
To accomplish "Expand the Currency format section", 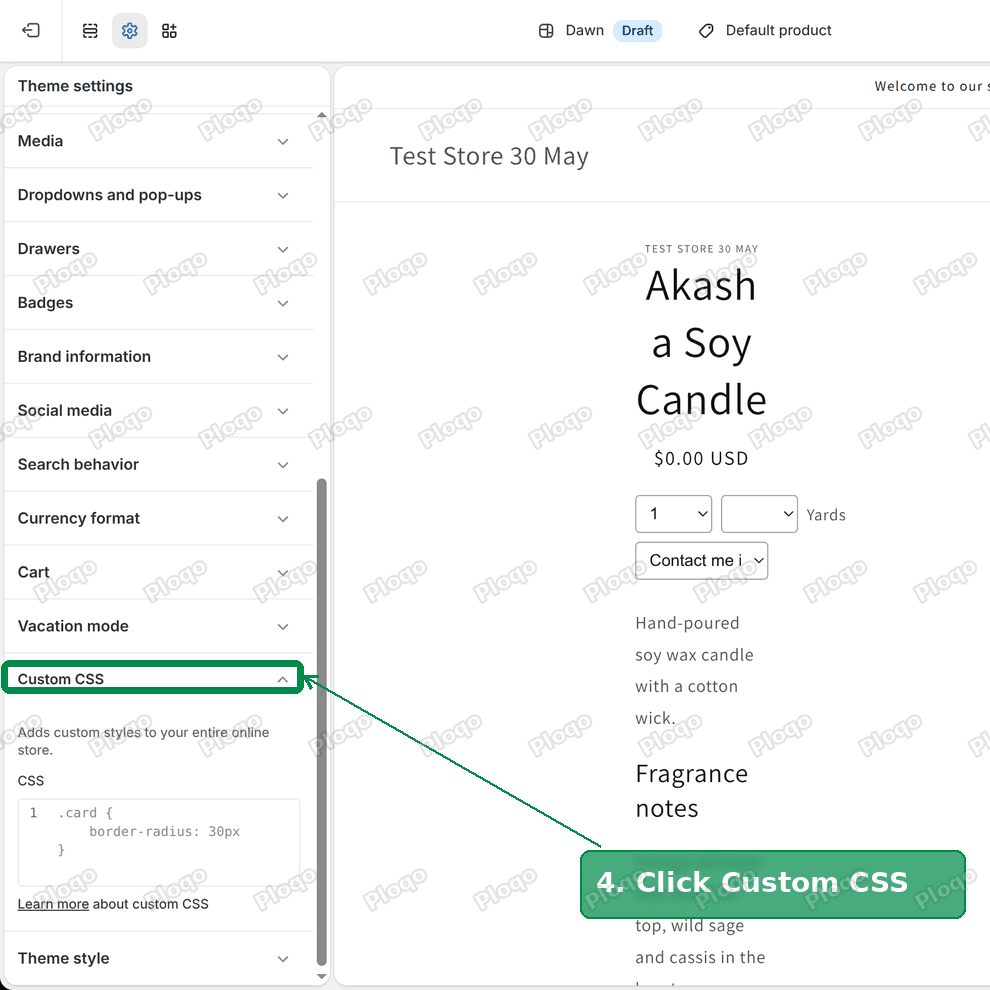I will 158,518.
